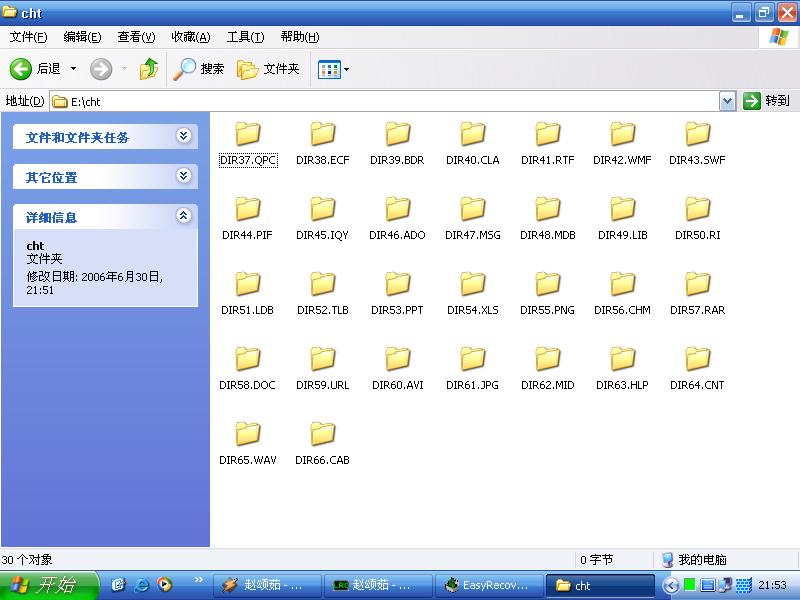This screenshot has width=800, height=600.
Task: Click the 转到 Go button
Action: [767, 101]
